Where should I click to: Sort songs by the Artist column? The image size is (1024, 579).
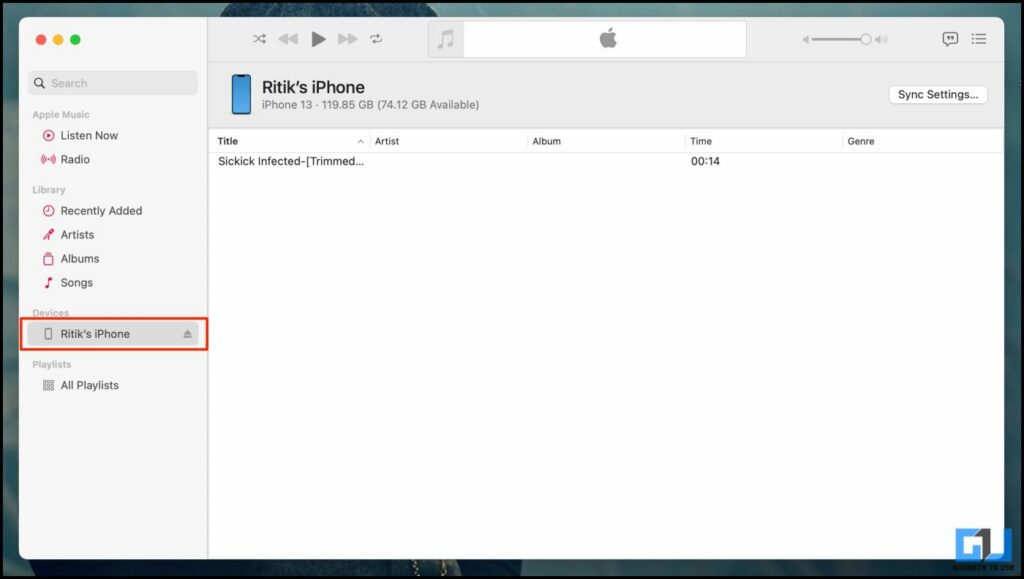[386, 141]
